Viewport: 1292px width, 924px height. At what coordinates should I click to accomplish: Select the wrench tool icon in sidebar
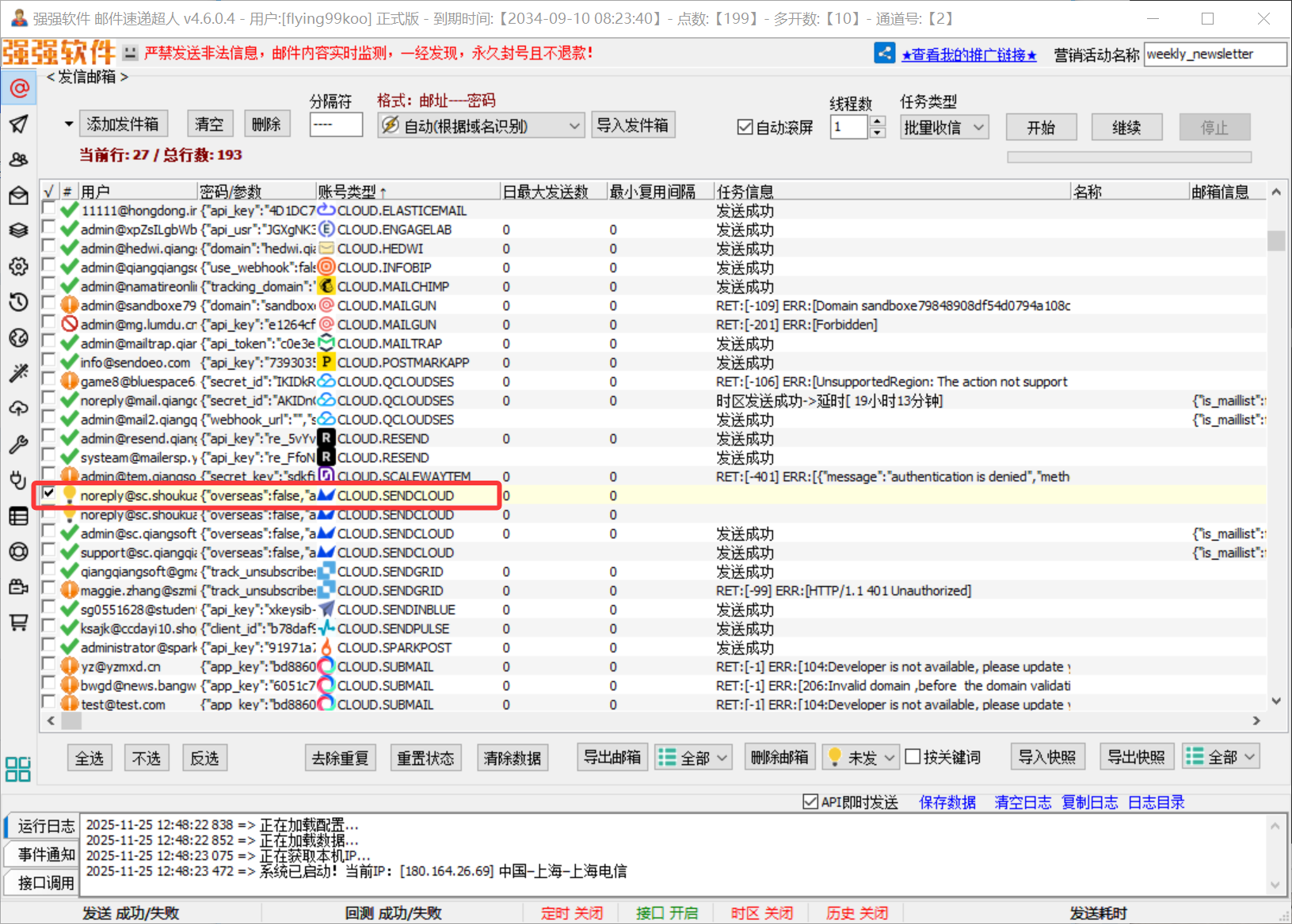[19, 445]
